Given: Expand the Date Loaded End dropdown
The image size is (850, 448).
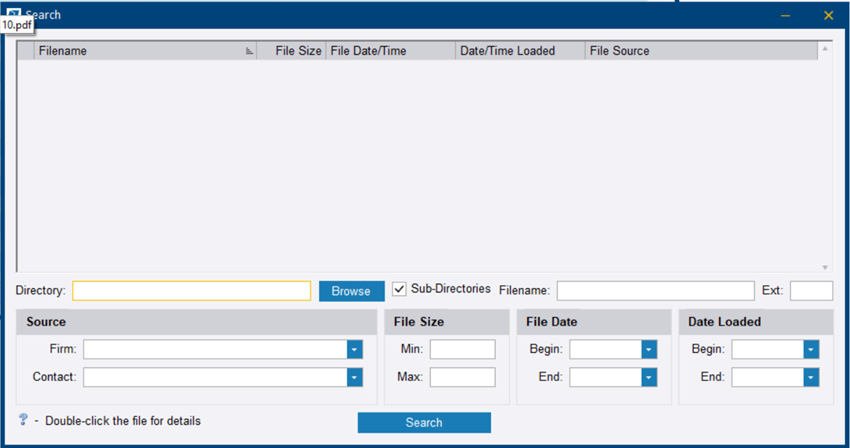Looking at the screenshot, I should [811, 377].
